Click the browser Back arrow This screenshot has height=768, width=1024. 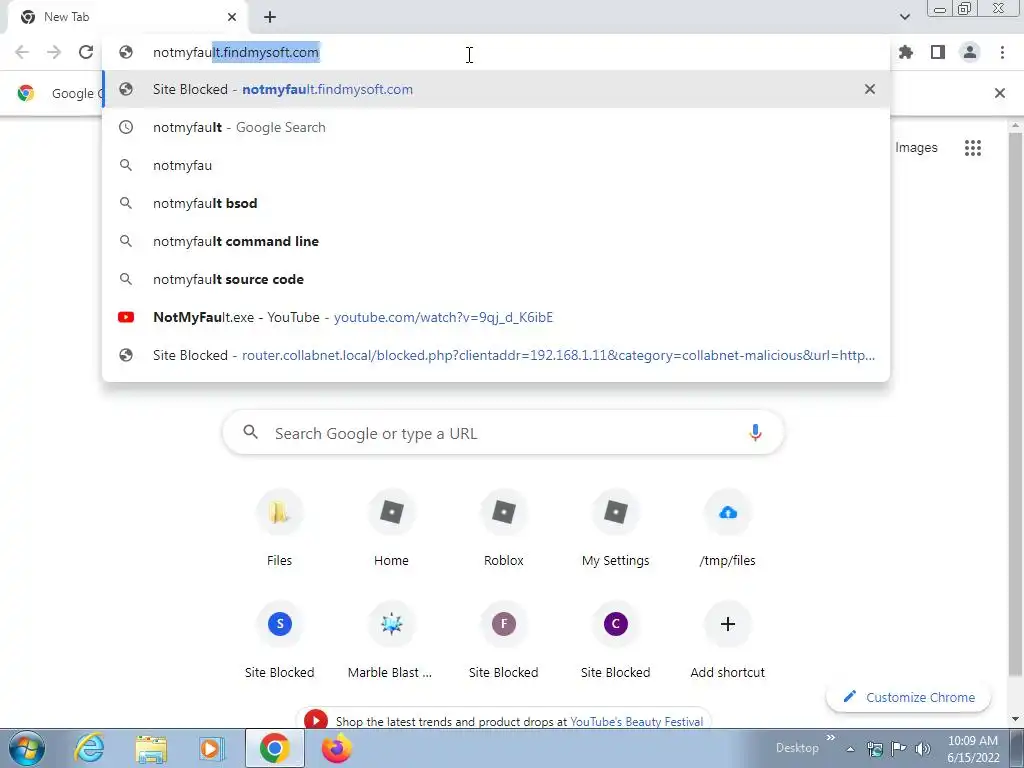click(x=22, y=52)
